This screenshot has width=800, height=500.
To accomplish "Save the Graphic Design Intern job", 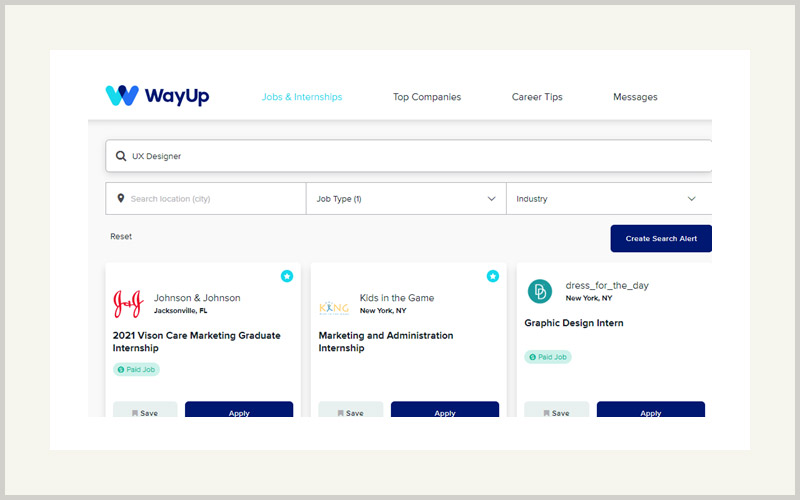I will [557, 410].
